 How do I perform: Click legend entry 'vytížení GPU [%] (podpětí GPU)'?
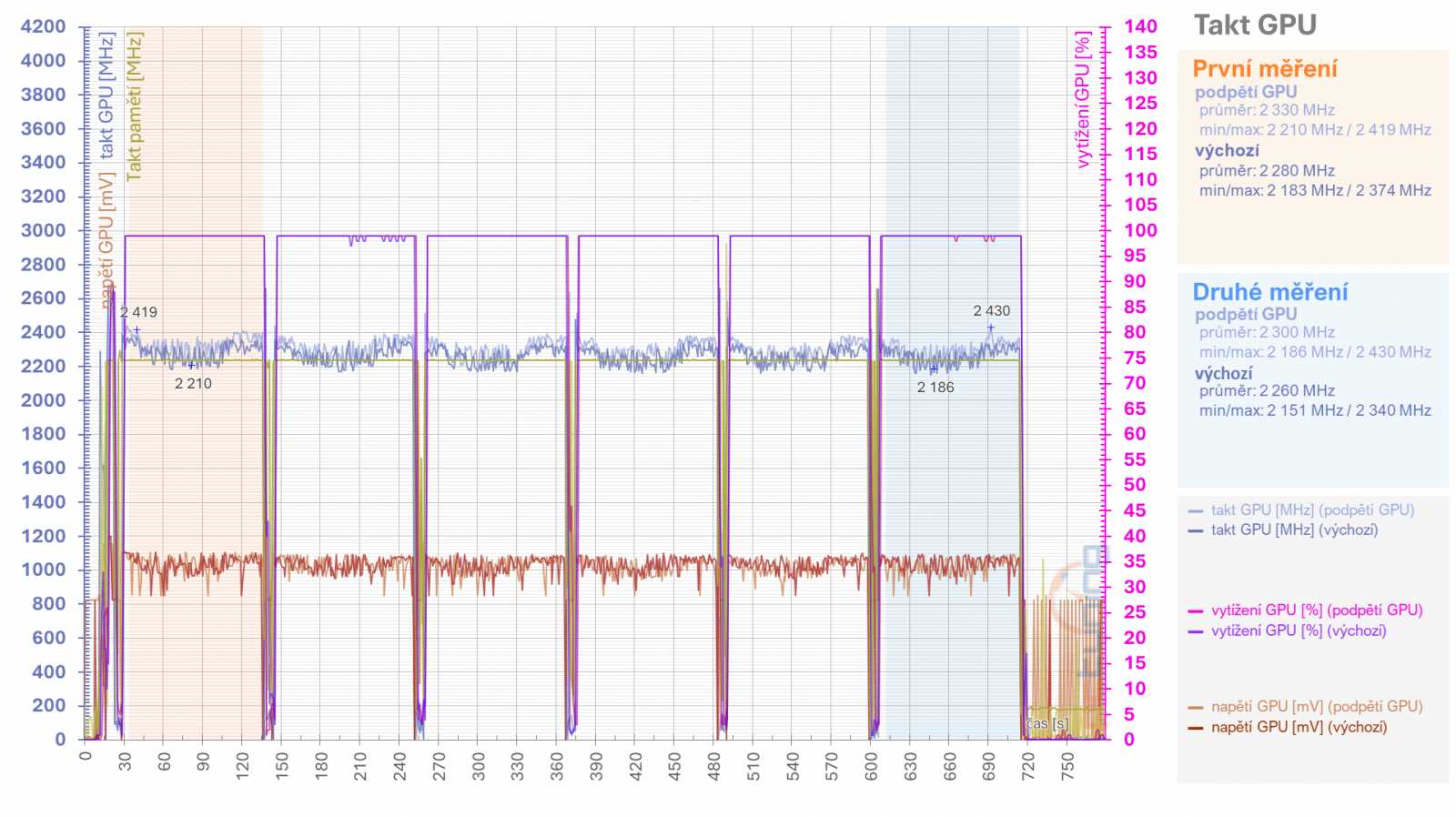click(x=1317, y=610)
